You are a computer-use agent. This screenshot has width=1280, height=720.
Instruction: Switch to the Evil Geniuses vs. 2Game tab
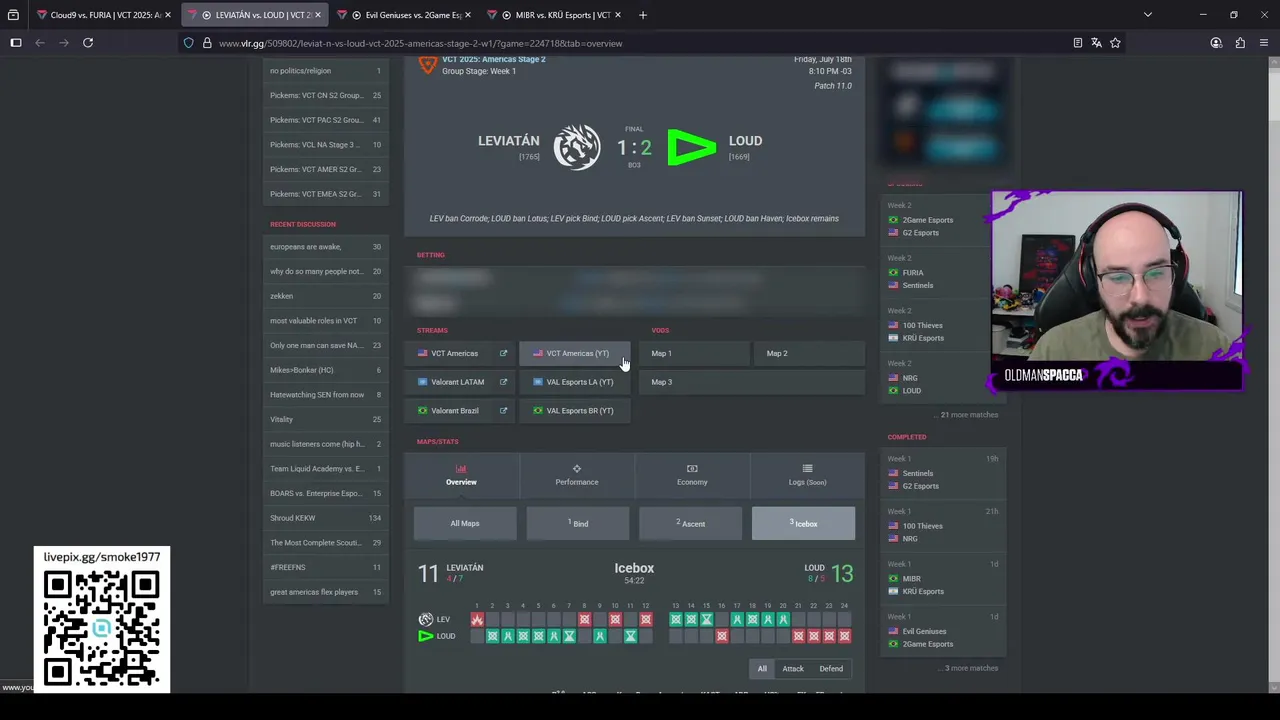point(403,15)
